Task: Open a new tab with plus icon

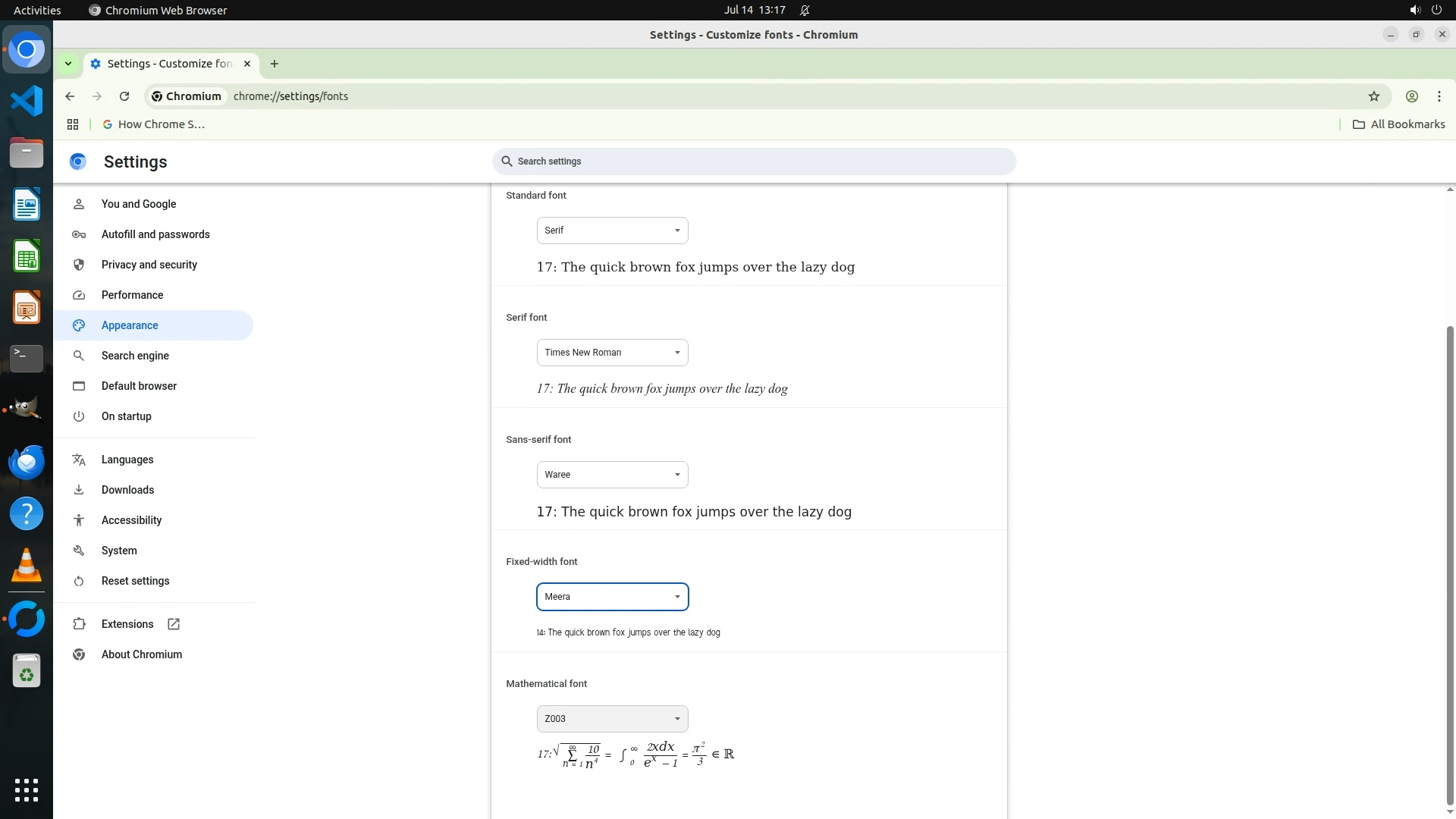Action: click(x=275, y=64)
